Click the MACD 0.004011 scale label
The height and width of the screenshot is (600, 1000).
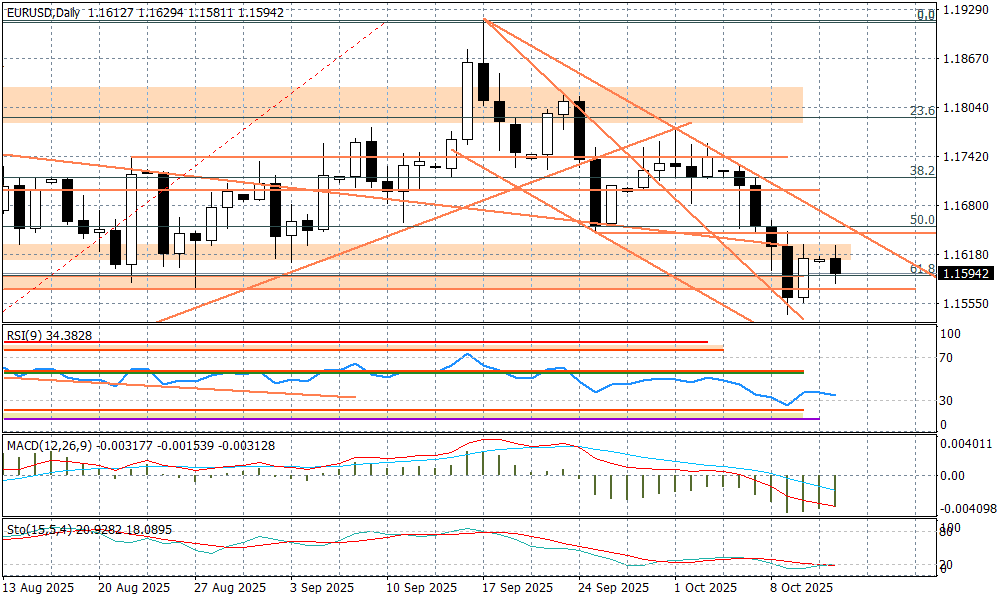point(967,444)
